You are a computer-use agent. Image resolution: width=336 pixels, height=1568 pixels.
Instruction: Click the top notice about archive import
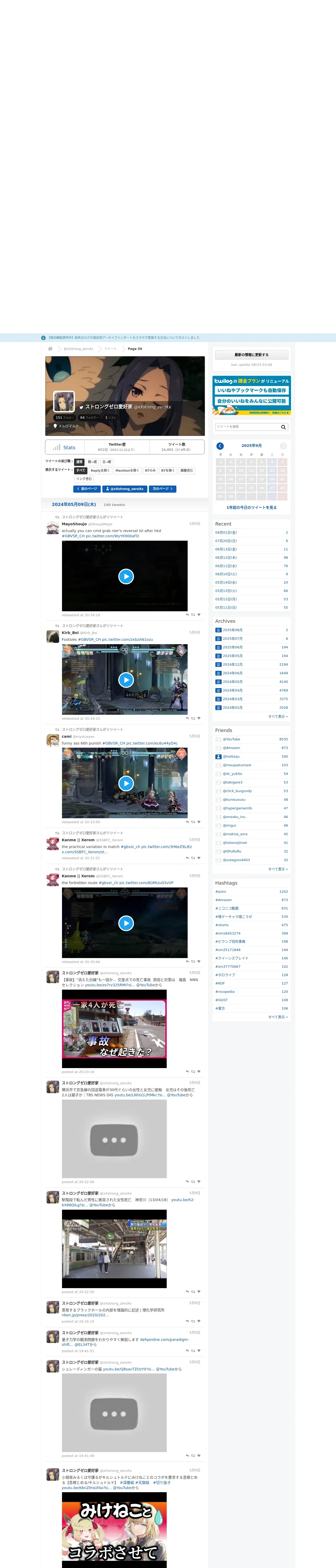(x=124, y=338)
